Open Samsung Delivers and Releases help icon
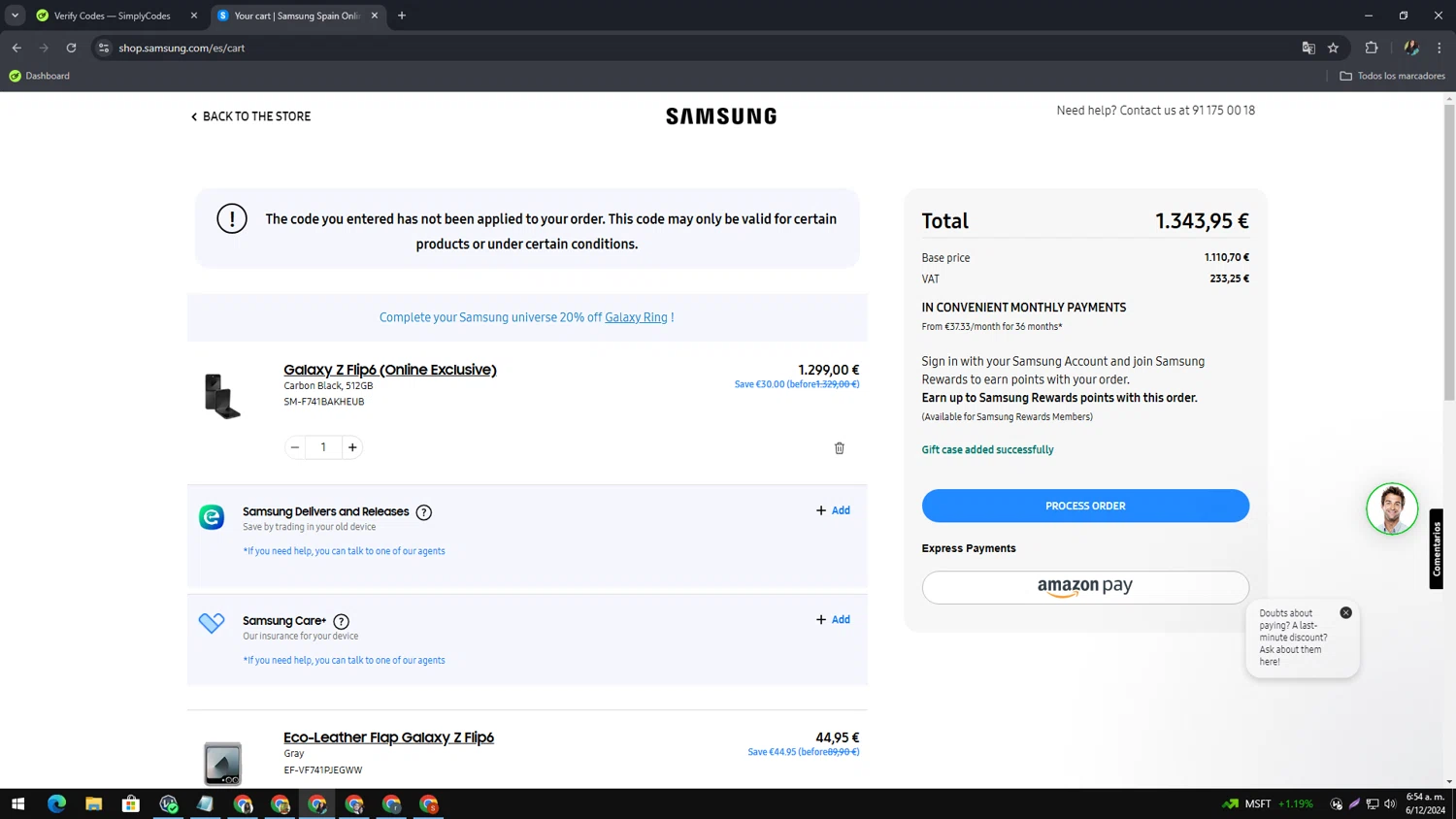 coord(424,512)
